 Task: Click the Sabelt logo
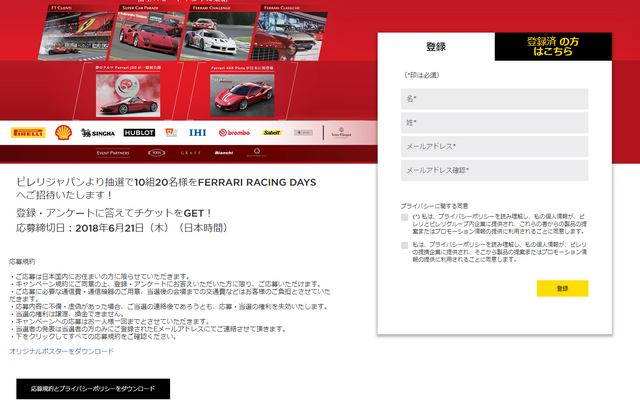point(272,133)
